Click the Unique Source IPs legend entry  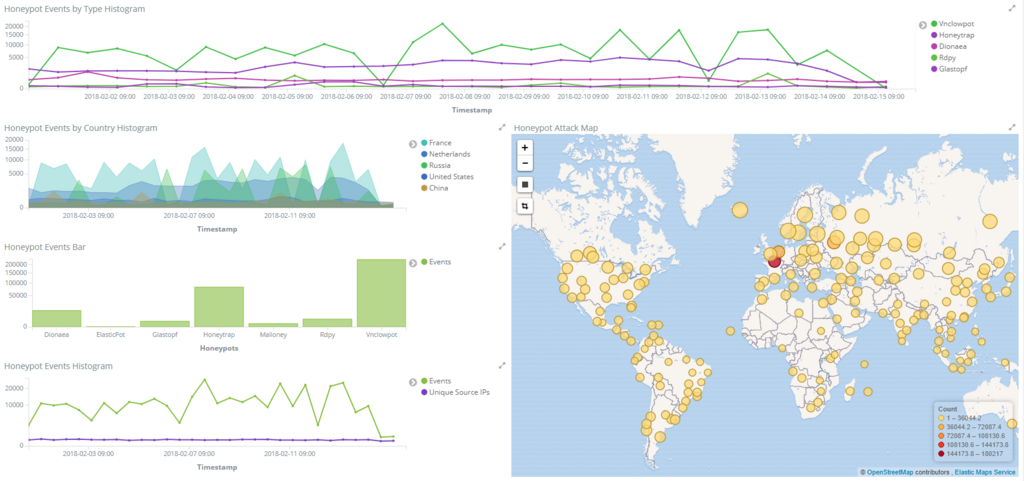point(455,392)
